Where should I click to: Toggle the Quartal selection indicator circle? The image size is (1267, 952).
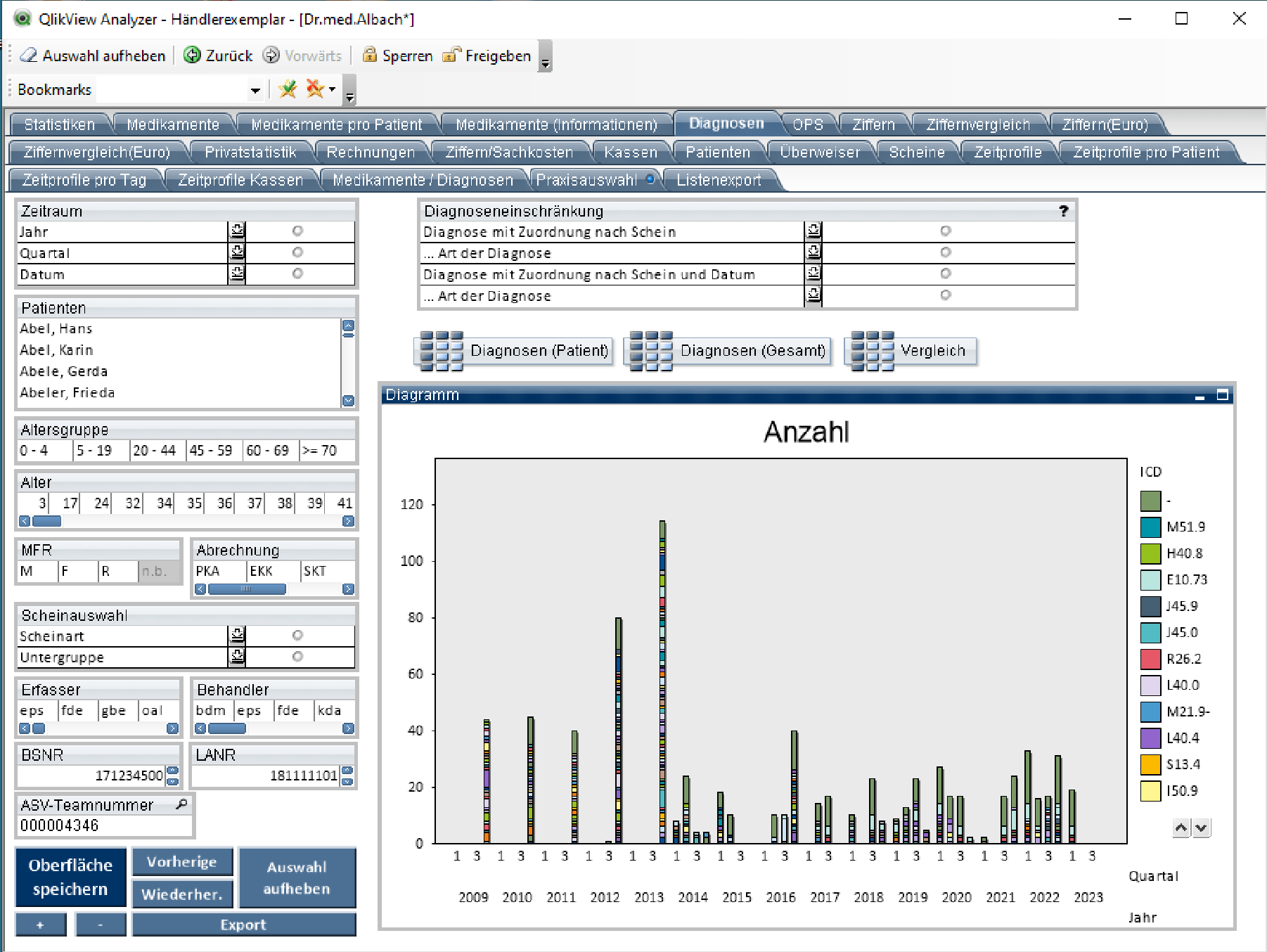click(297, 252)
